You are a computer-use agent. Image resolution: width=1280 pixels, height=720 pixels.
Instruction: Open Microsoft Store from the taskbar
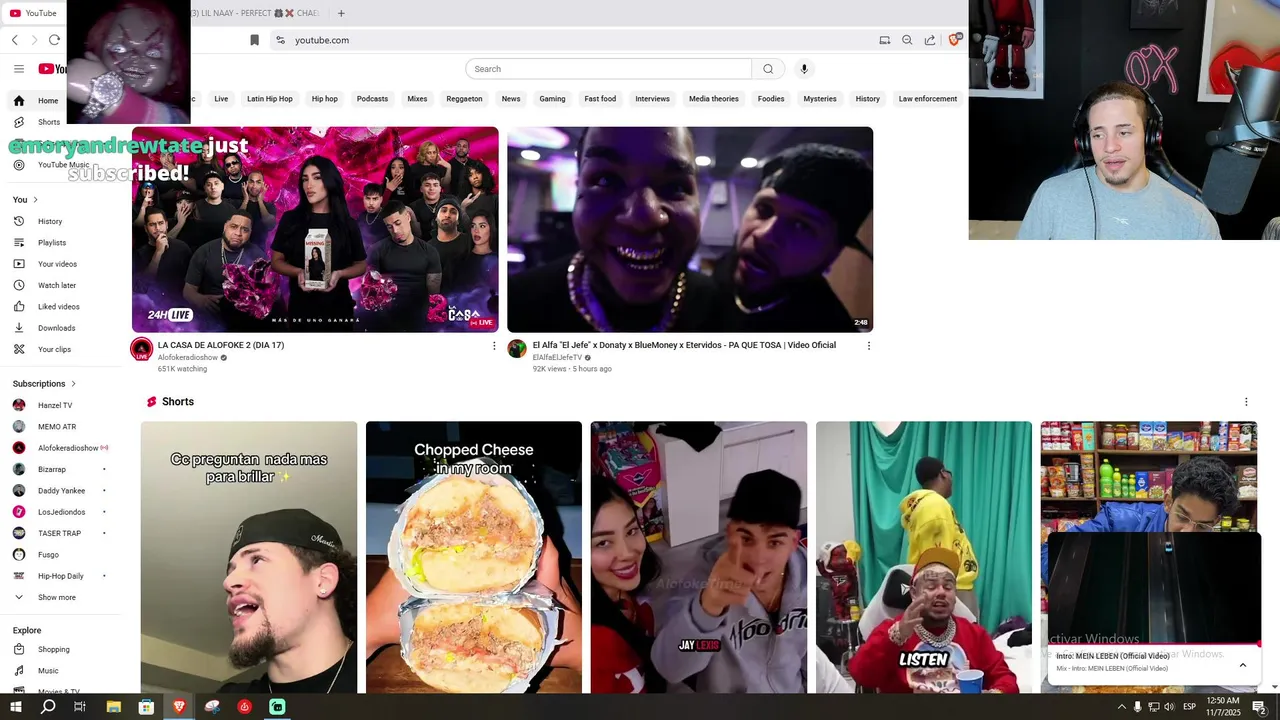tap(146, 707)
